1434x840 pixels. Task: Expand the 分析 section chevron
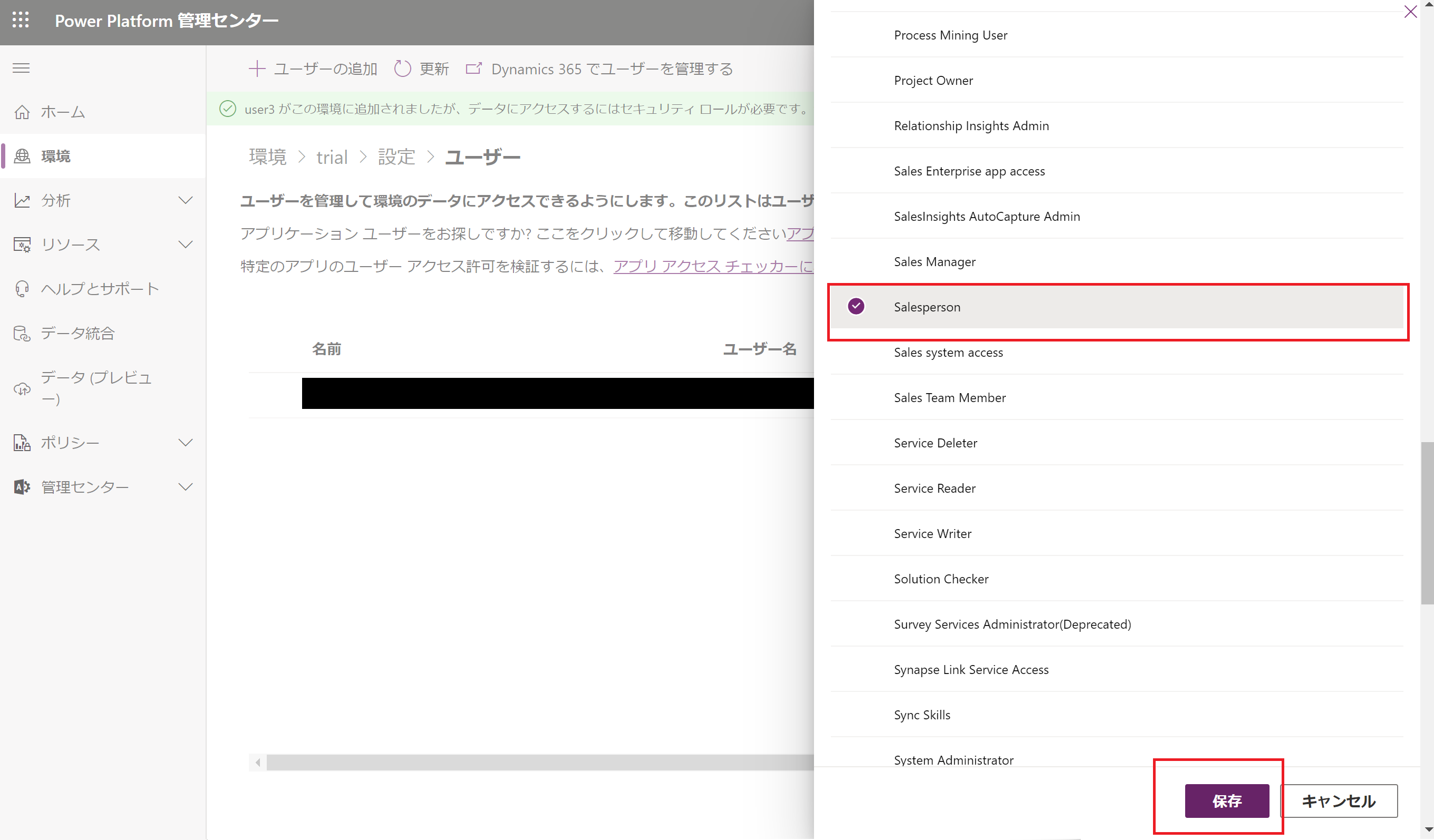186,200
